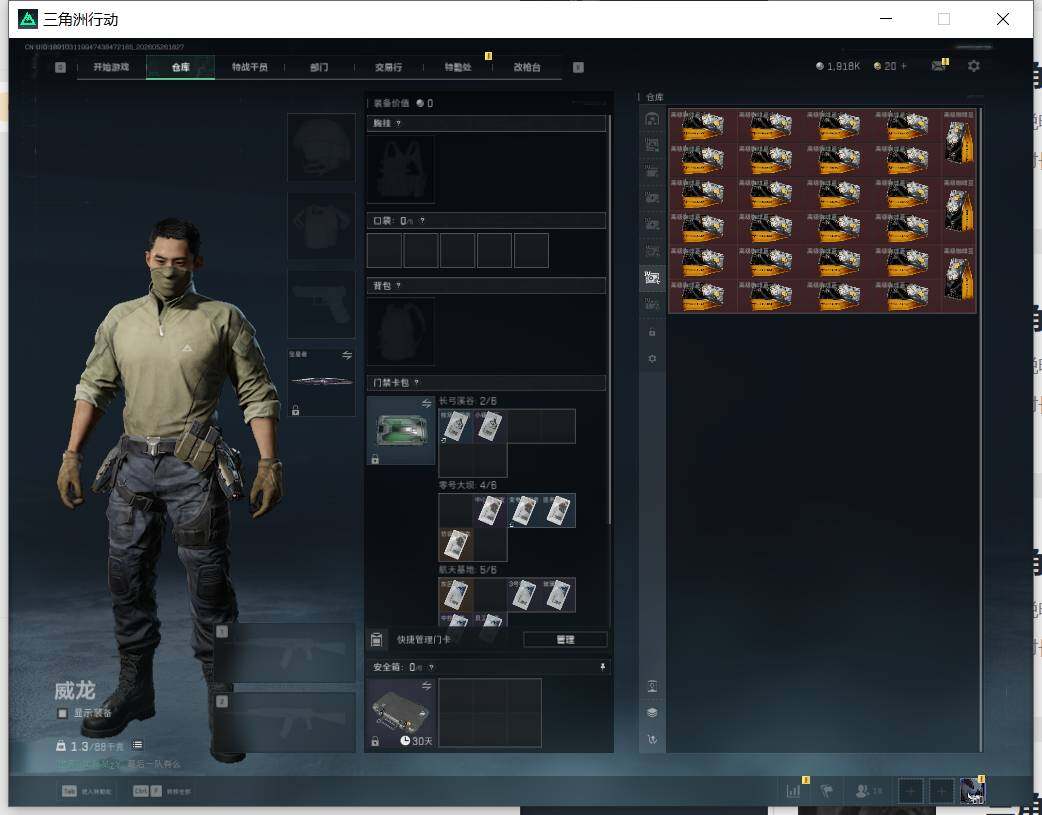Click primary weapon slot 1
Image resolution: width=1042 pixels, height=815 pixels.
284,653
